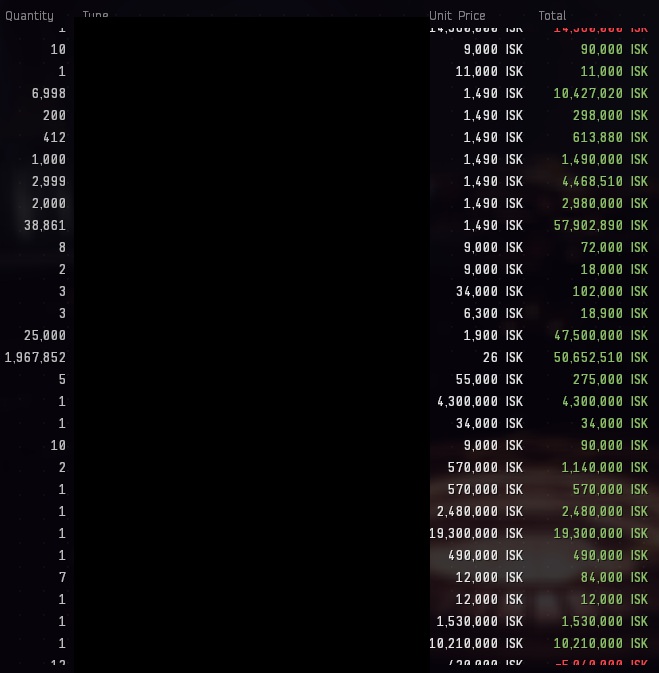
Task: Select total 2,980,000 ISK
Action: point(604,203)
